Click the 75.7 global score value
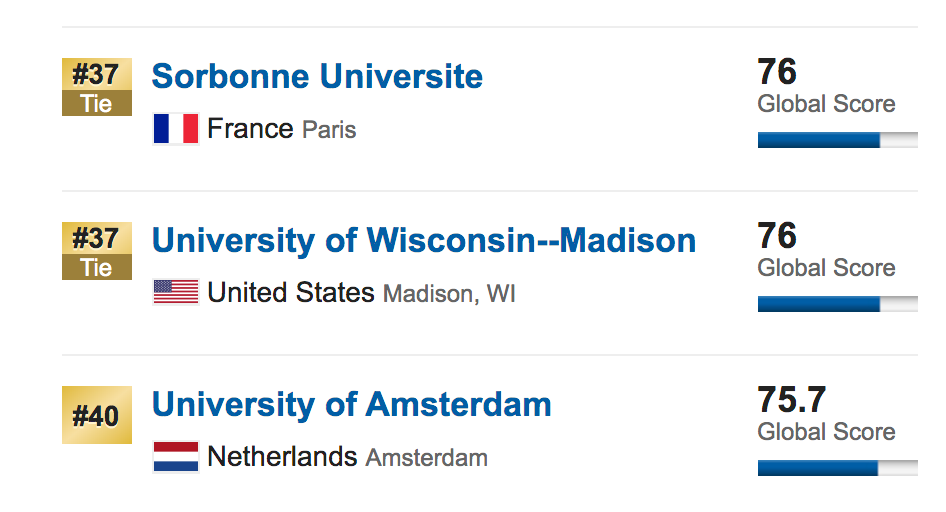The width and height of the screenshot is (946, 512). click(792, 400)
